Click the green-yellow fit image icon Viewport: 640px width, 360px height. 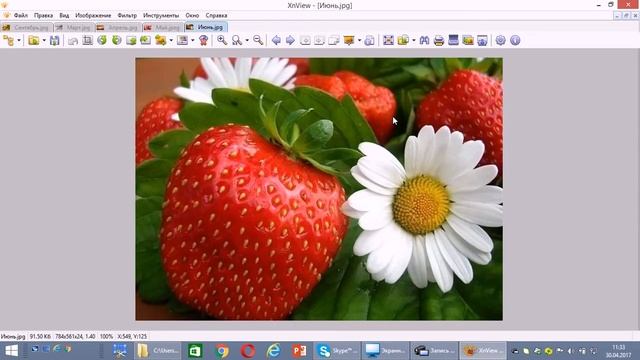[x=403, y=40]
